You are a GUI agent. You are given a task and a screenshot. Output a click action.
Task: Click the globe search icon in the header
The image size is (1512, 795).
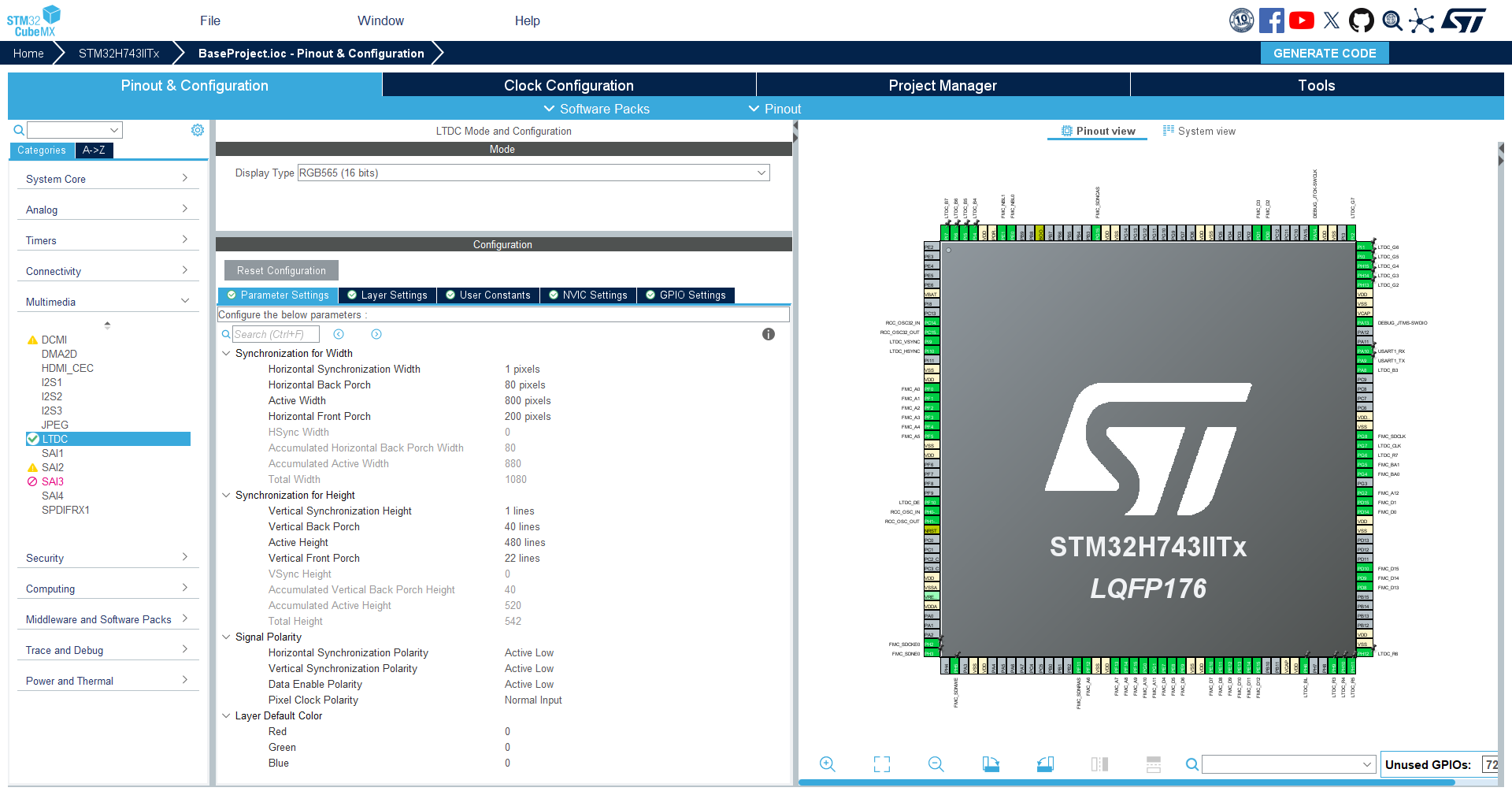point(1392,20)
